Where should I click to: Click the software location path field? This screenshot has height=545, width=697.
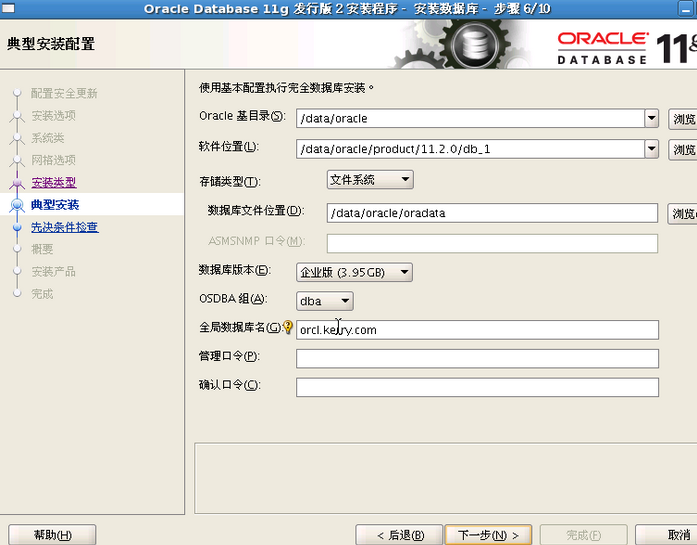(x=470, y=149)
